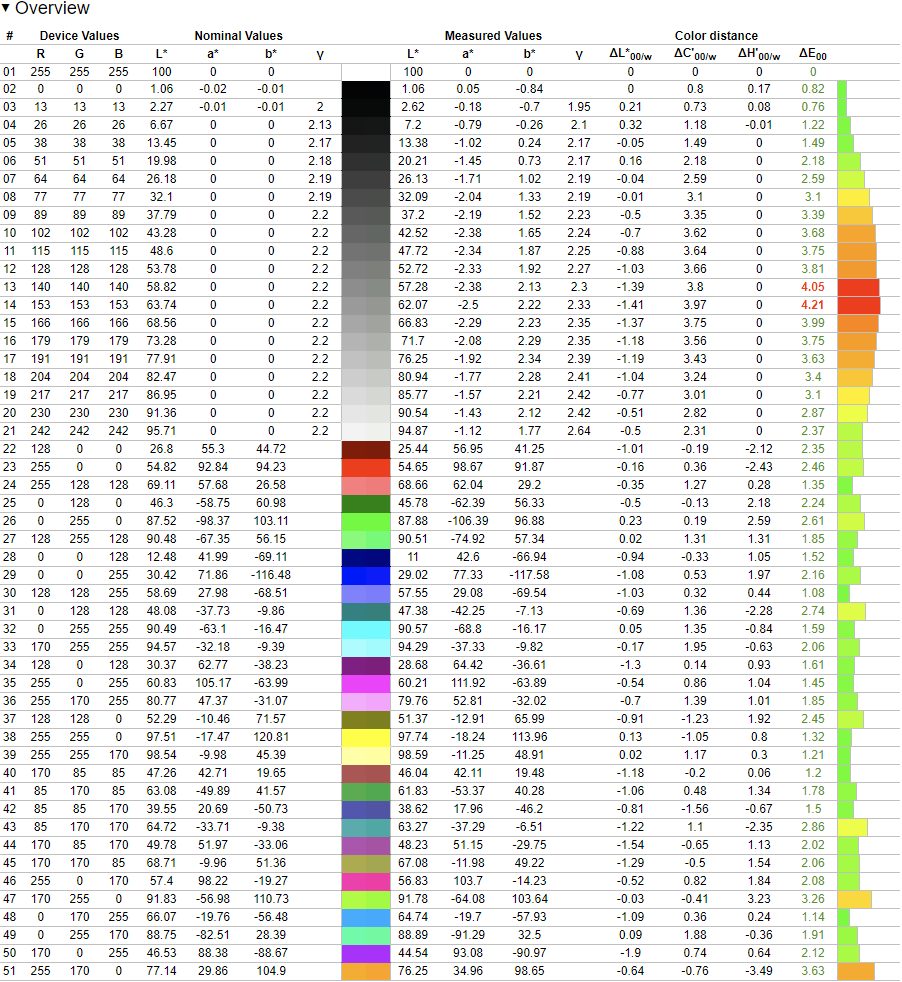Viewport: 902px width, 982px height.
Task: Select the # column header
Action: coord(10,36)
